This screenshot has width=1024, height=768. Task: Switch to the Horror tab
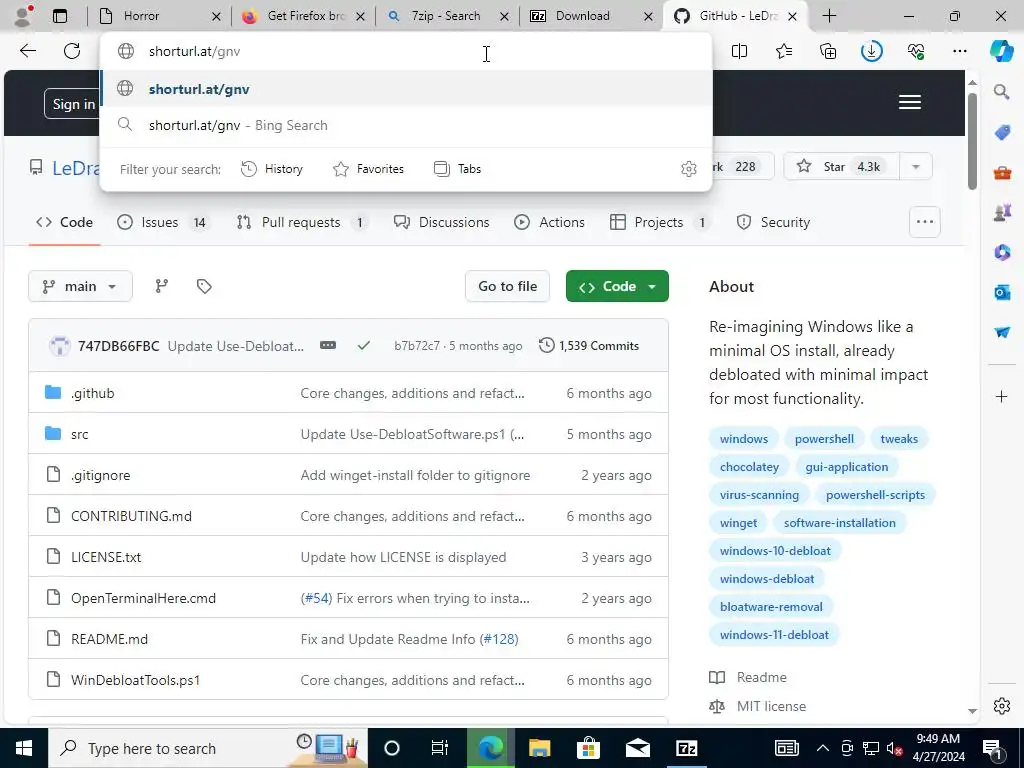tap(159, 16)
